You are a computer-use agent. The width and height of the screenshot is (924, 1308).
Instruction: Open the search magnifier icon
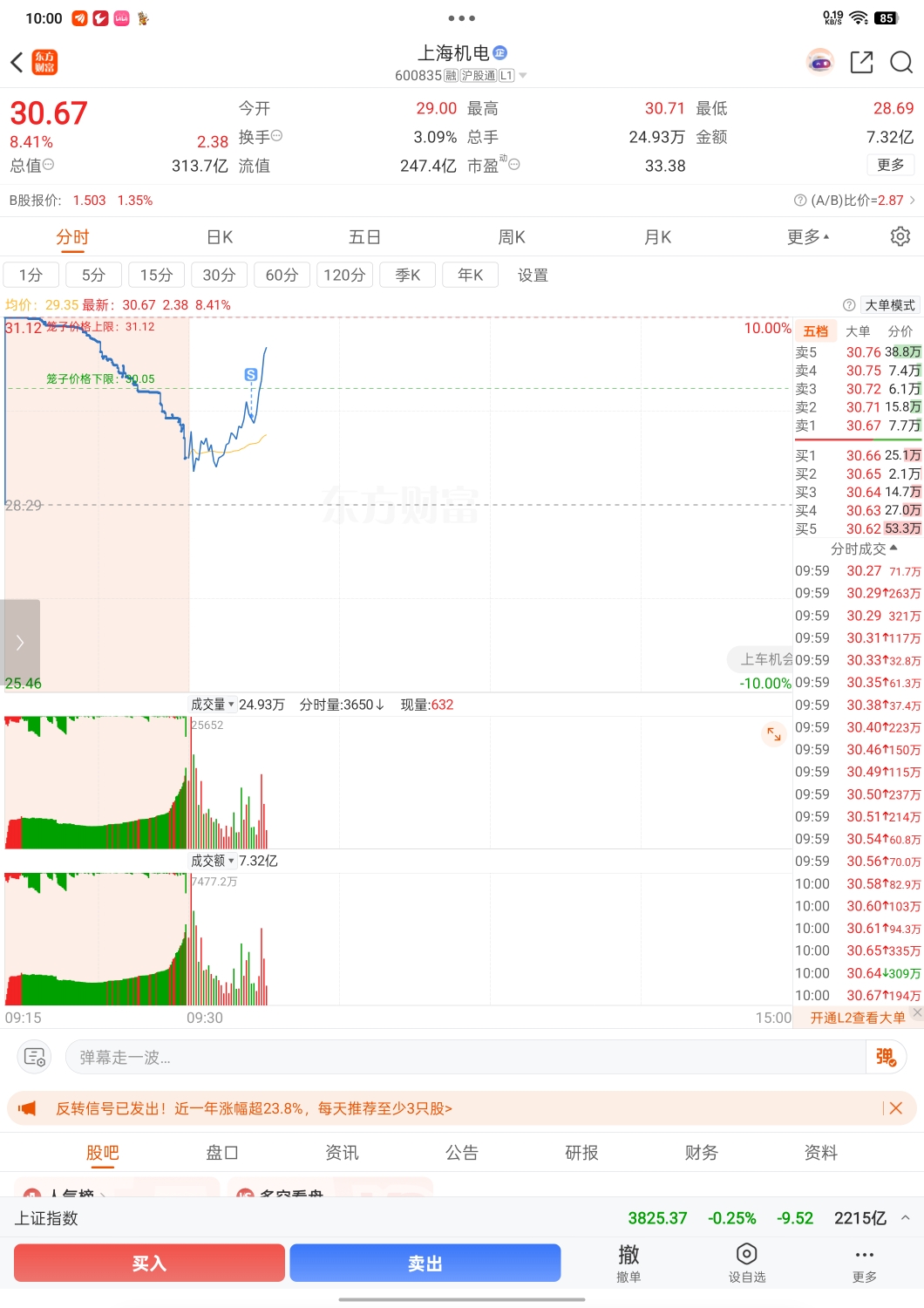(x=900, y=62)
